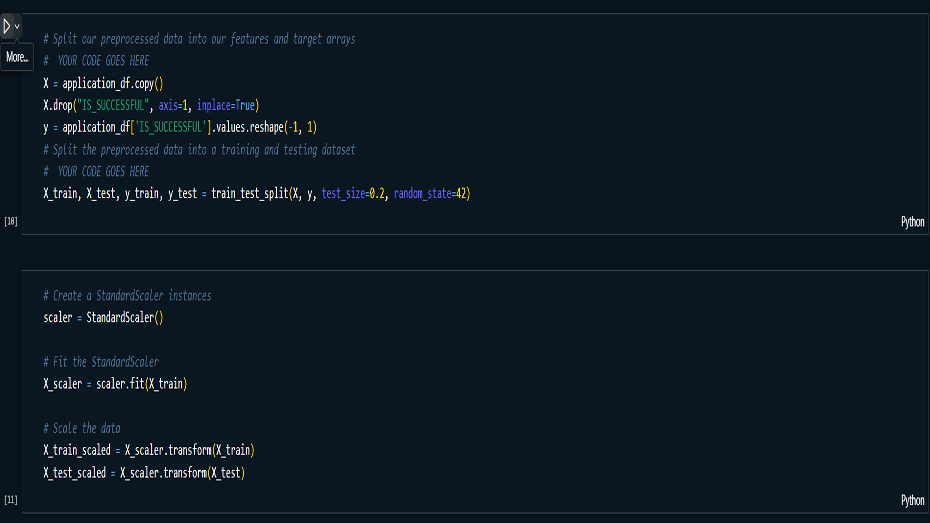Click the Python language label of second cell
Screen dimensions: 930x523
pos(912,500)
